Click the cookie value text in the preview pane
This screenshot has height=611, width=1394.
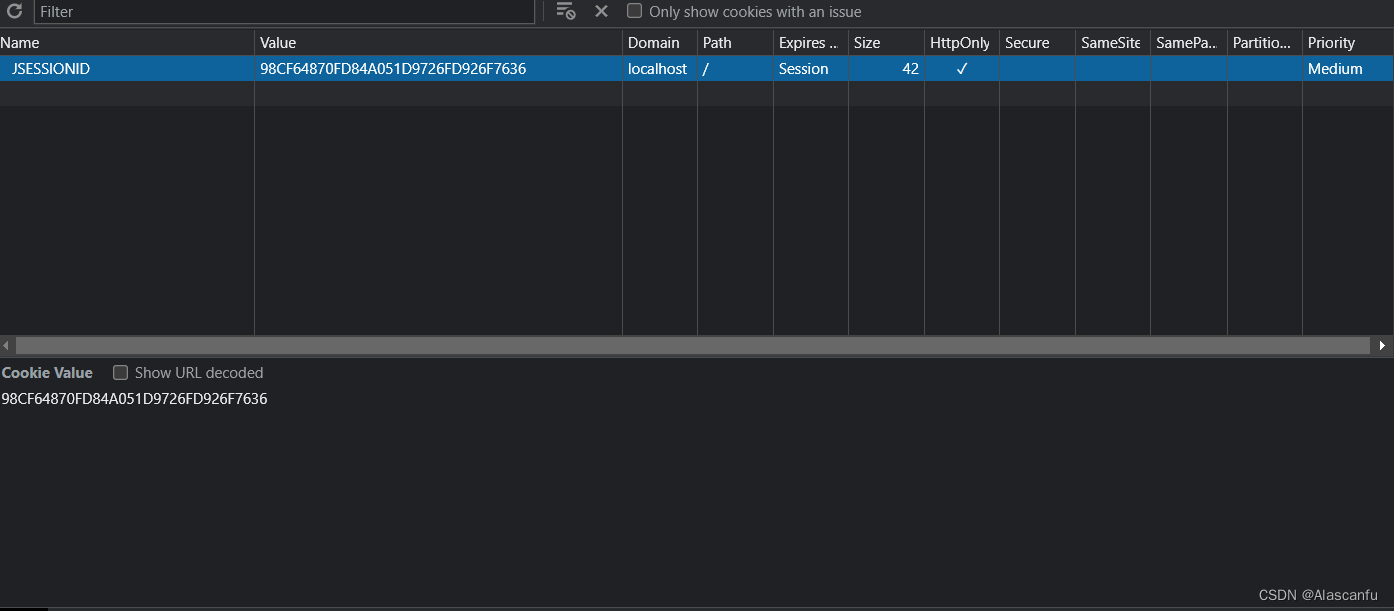134,399
